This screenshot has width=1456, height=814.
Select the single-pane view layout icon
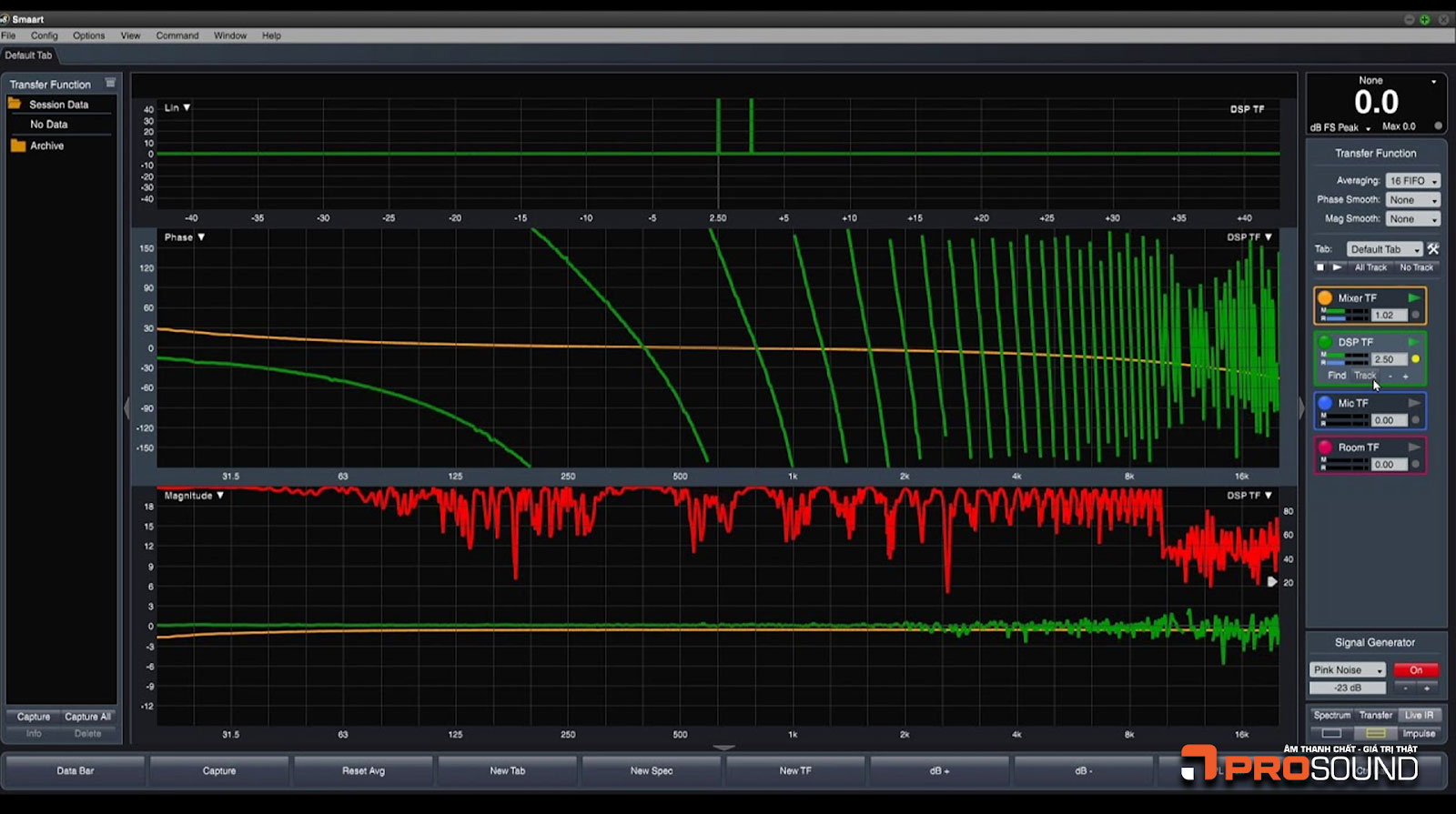point(1331,733)
